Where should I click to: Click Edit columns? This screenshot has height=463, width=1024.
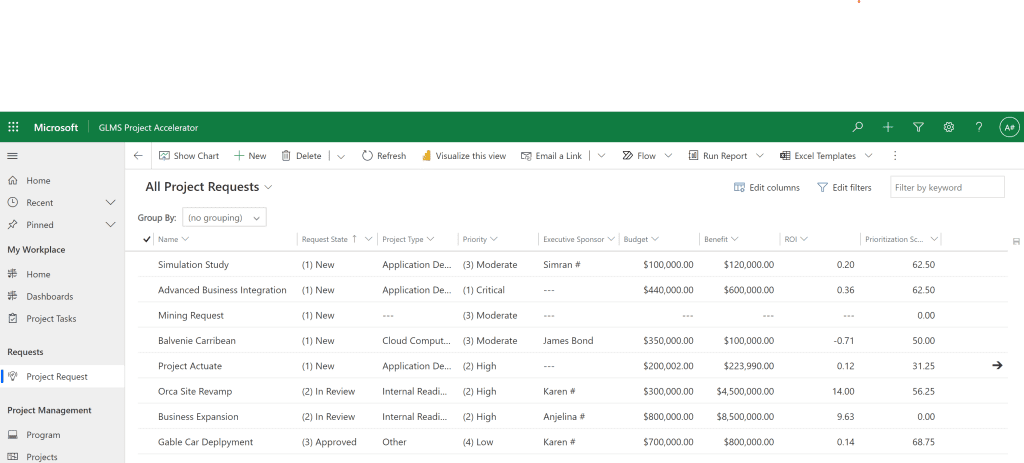[x=767, y=187]
